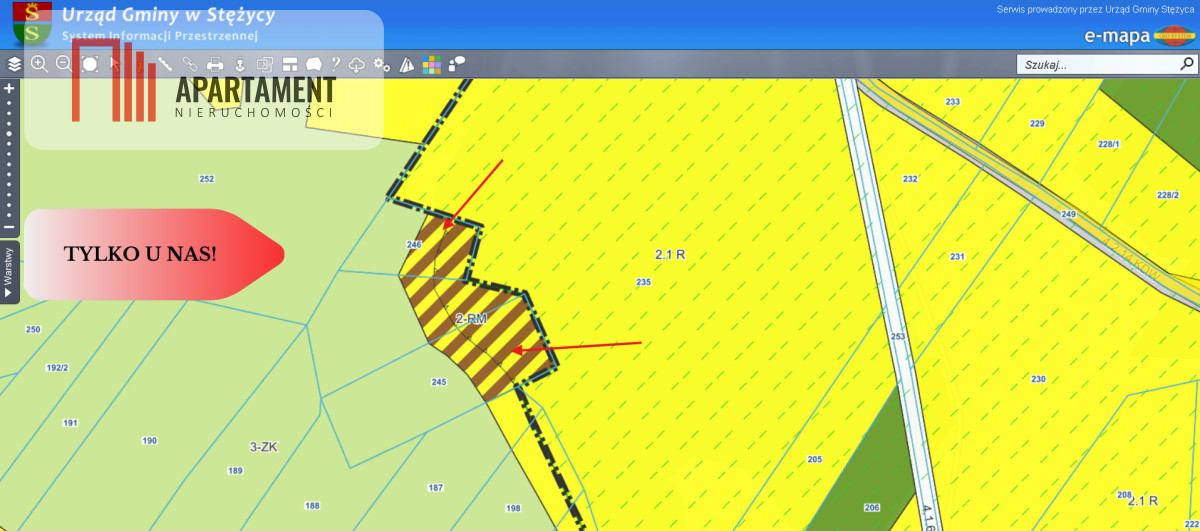
Task: Expand the Warstwy side panel
Action: tap(9, 273)
